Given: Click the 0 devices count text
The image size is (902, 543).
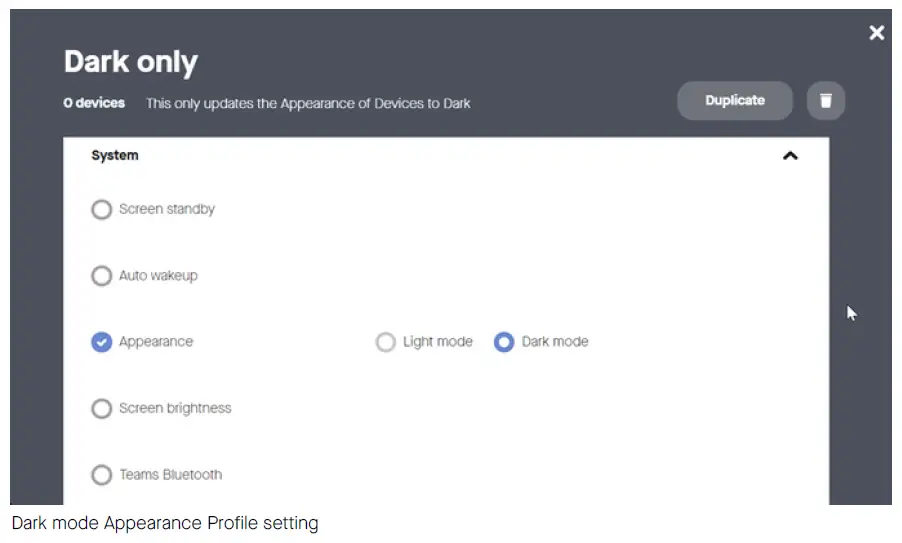Looking at the screenshot, I should [x=94, y=103].
